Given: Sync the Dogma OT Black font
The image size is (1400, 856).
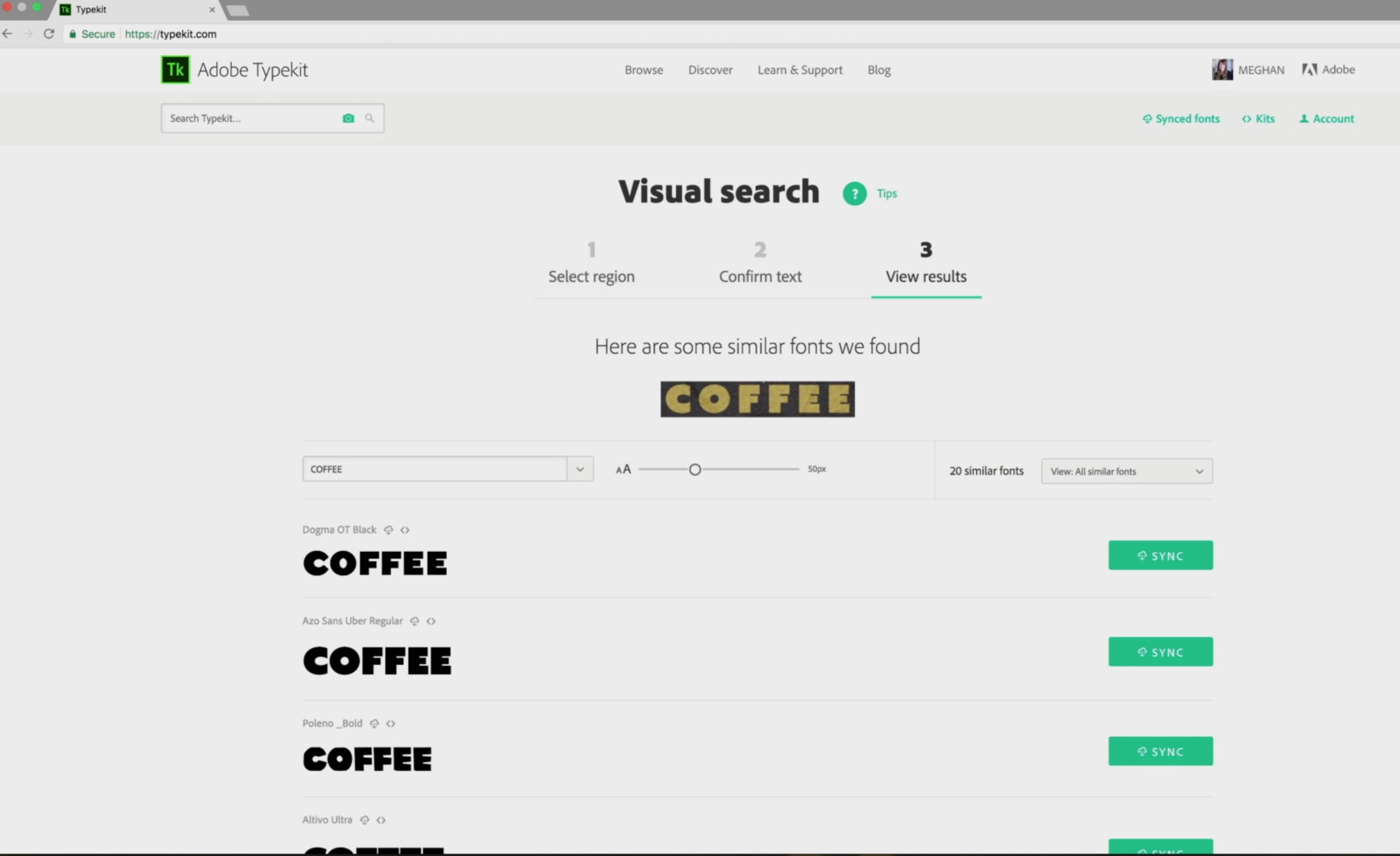Looking at the screenshot, I should [1160, 556].
